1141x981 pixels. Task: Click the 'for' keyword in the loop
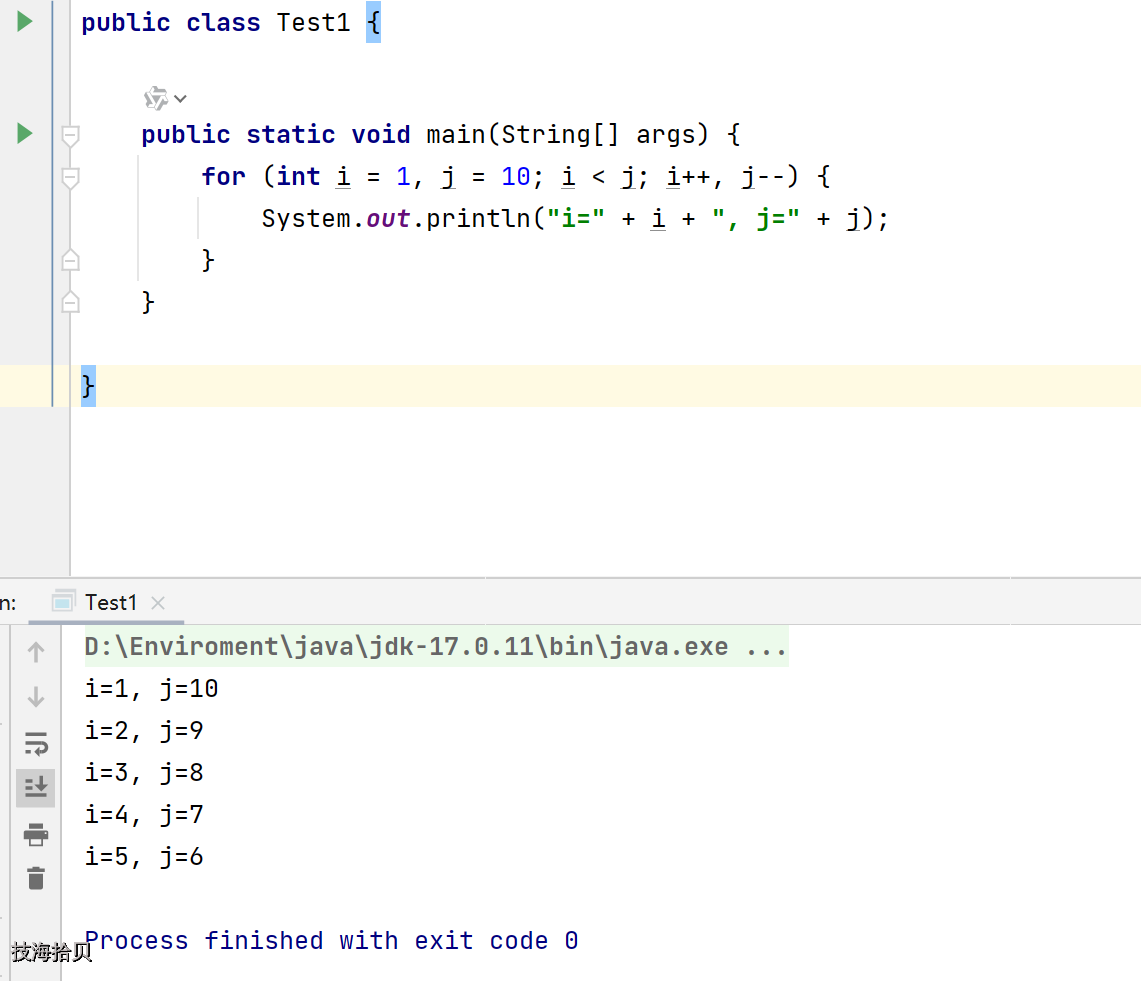coord(223,177)
